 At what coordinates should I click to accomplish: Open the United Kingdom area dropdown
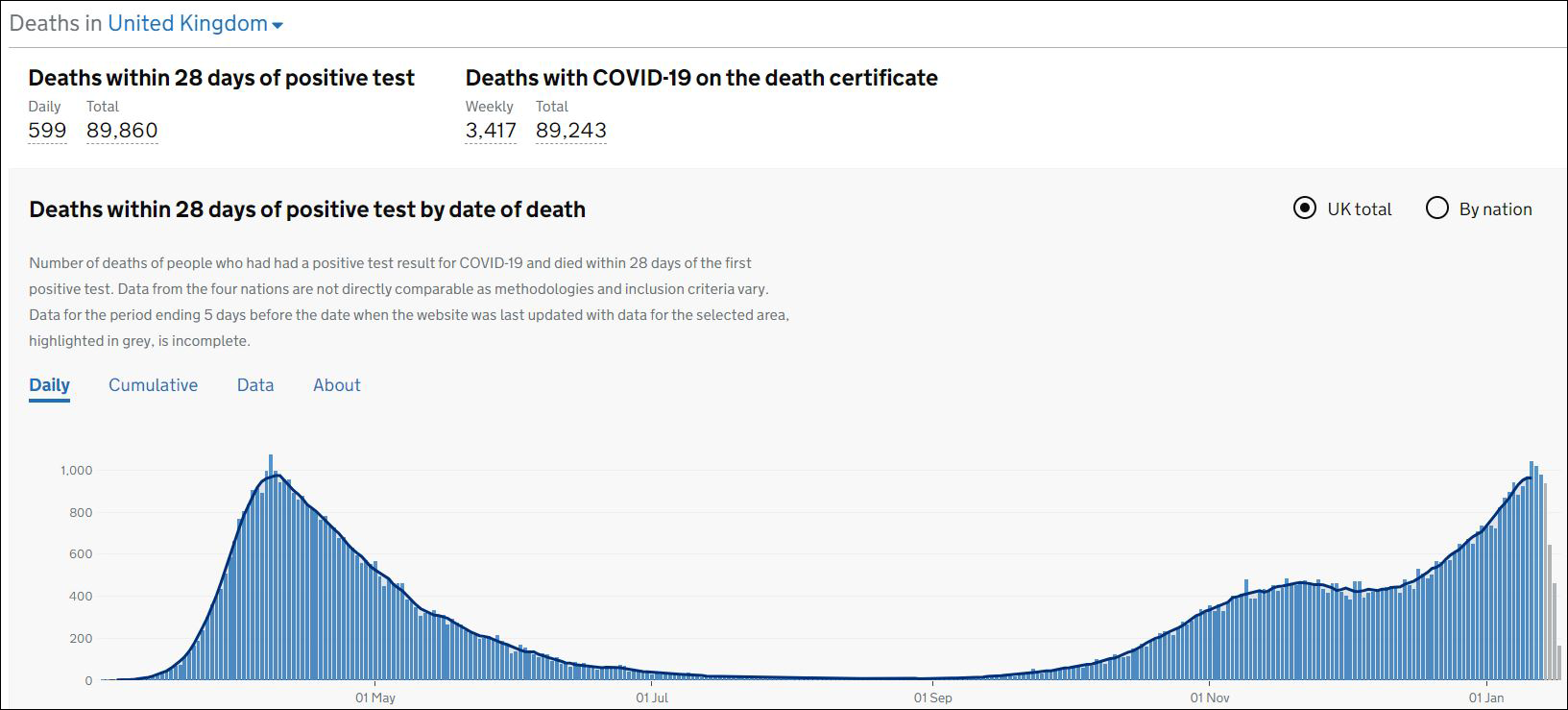tap(187, 24)
